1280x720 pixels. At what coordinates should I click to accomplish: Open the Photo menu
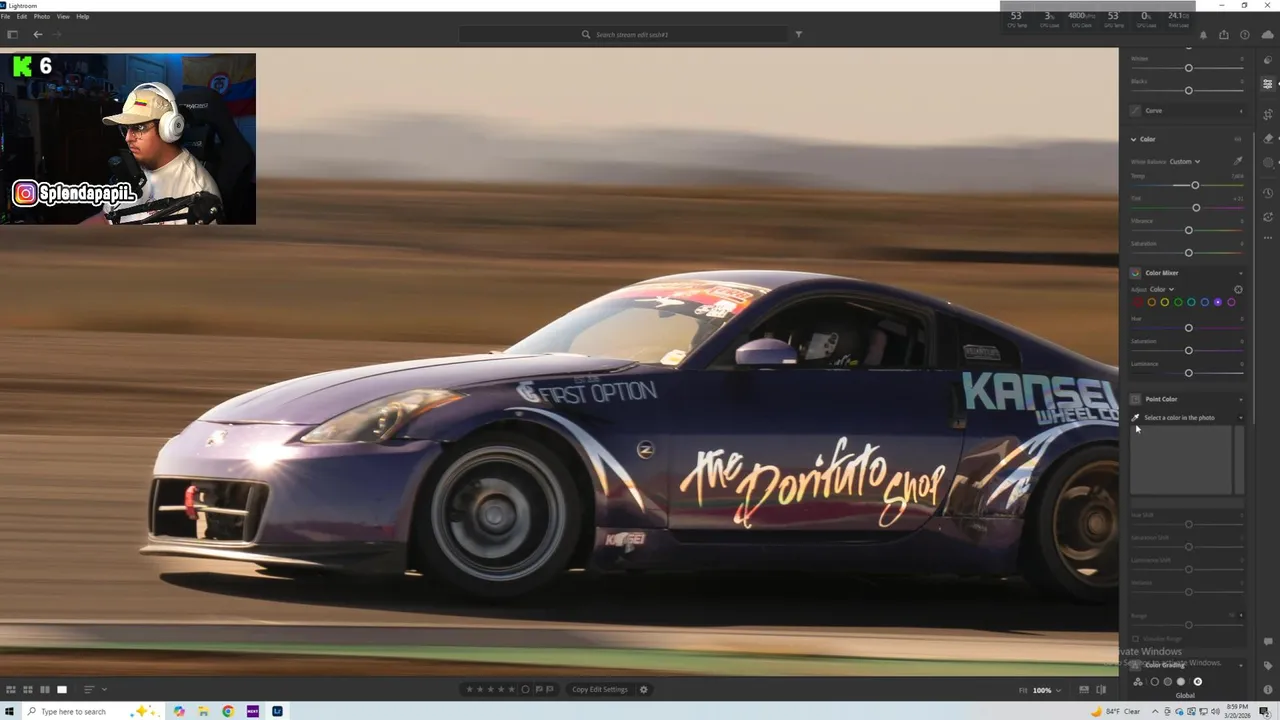[x=42, y=16]
